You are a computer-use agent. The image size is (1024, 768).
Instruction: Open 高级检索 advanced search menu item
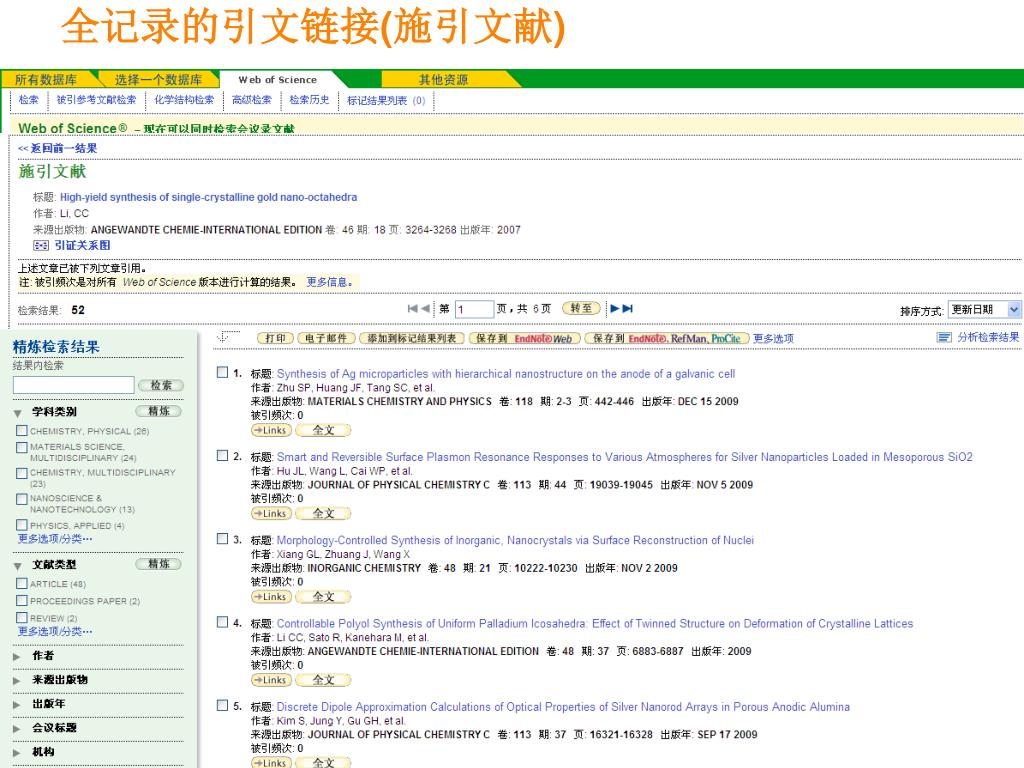click(x=252, y=100)
